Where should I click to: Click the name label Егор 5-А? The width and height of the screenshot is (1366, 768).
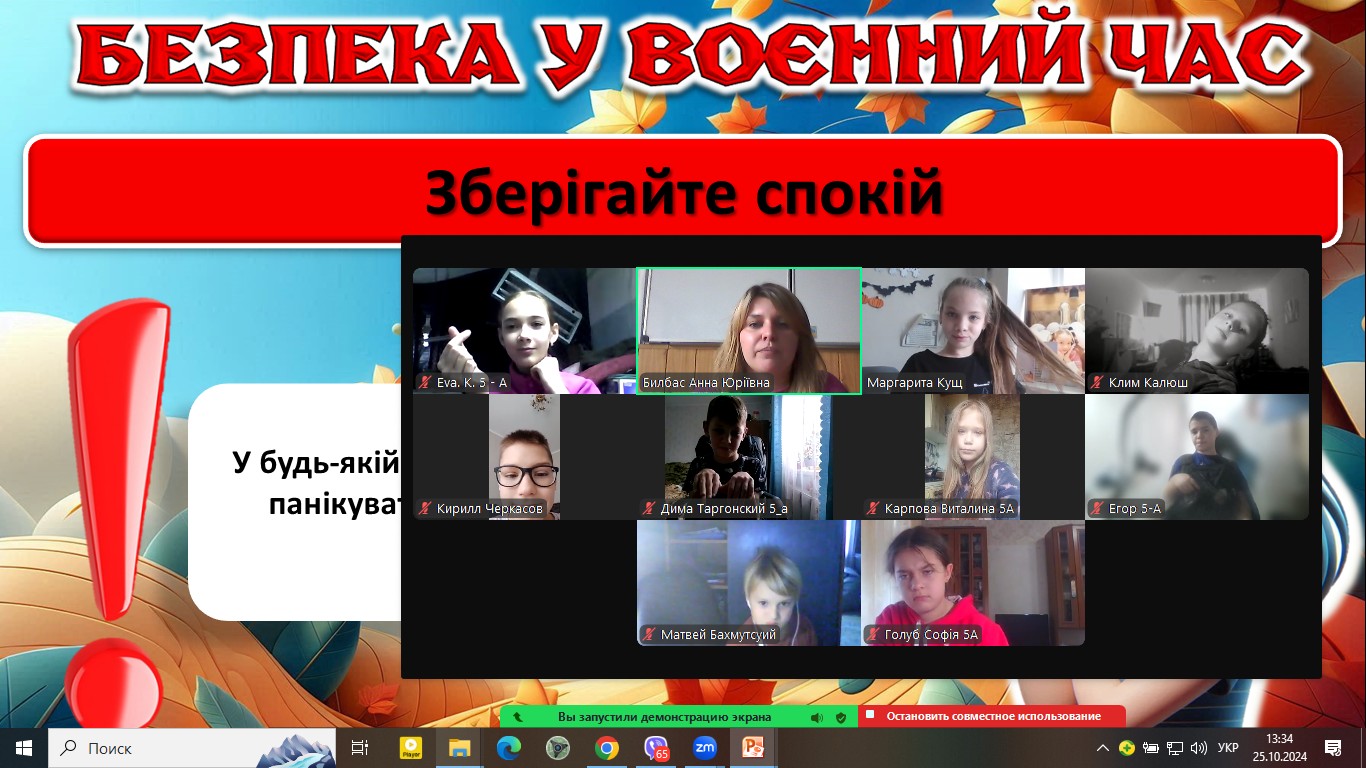pos(1135,509)
